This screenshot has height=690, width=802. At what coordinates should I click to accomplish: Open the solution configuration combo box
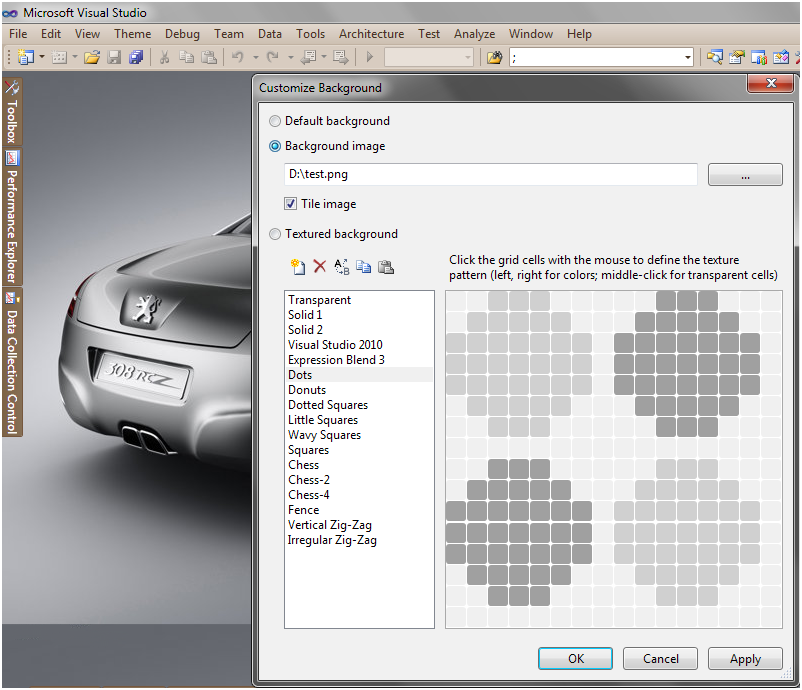click(429, 57)
